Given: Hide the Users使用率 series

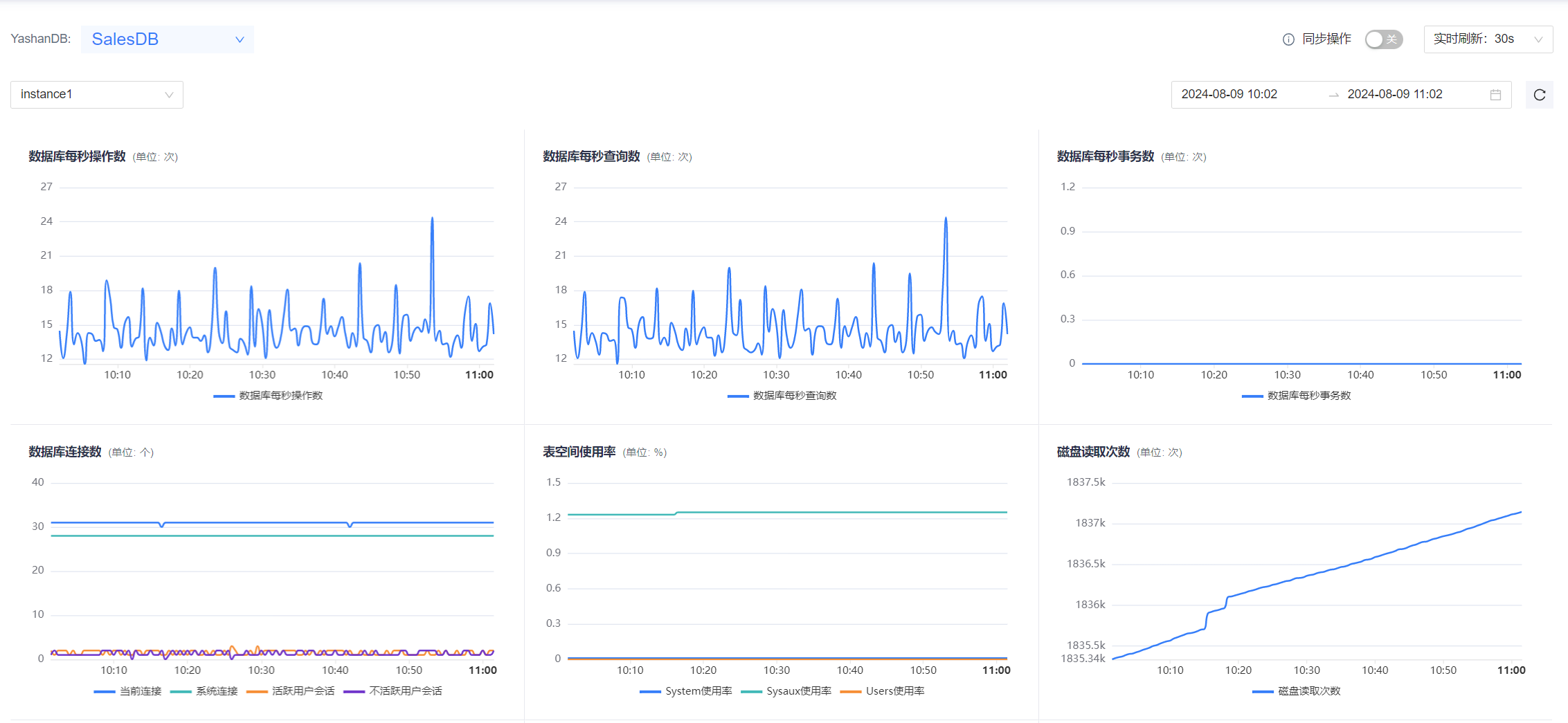Looking at the screenshot, I should pos(883,690).
